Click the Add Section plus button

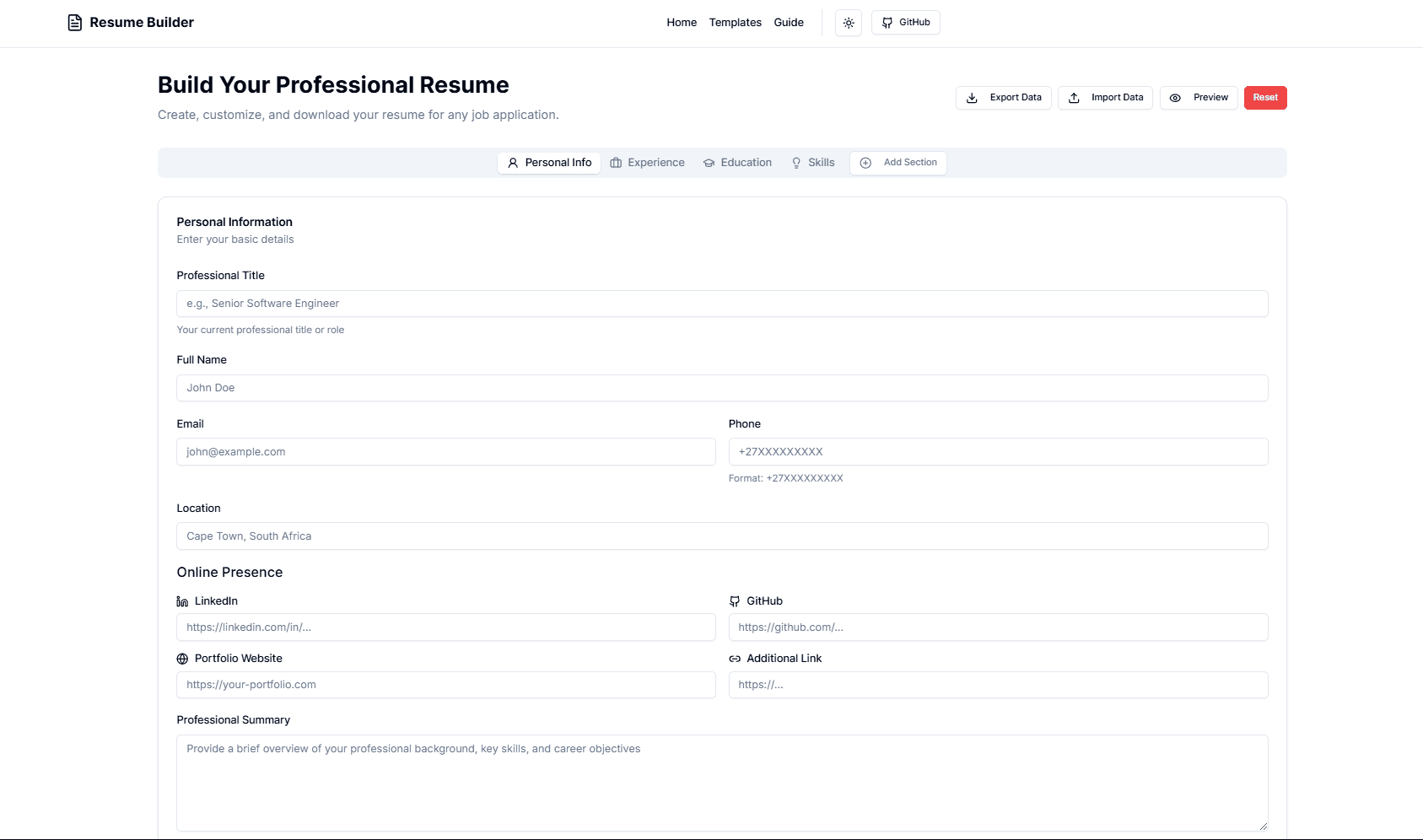tap(897, 163)
